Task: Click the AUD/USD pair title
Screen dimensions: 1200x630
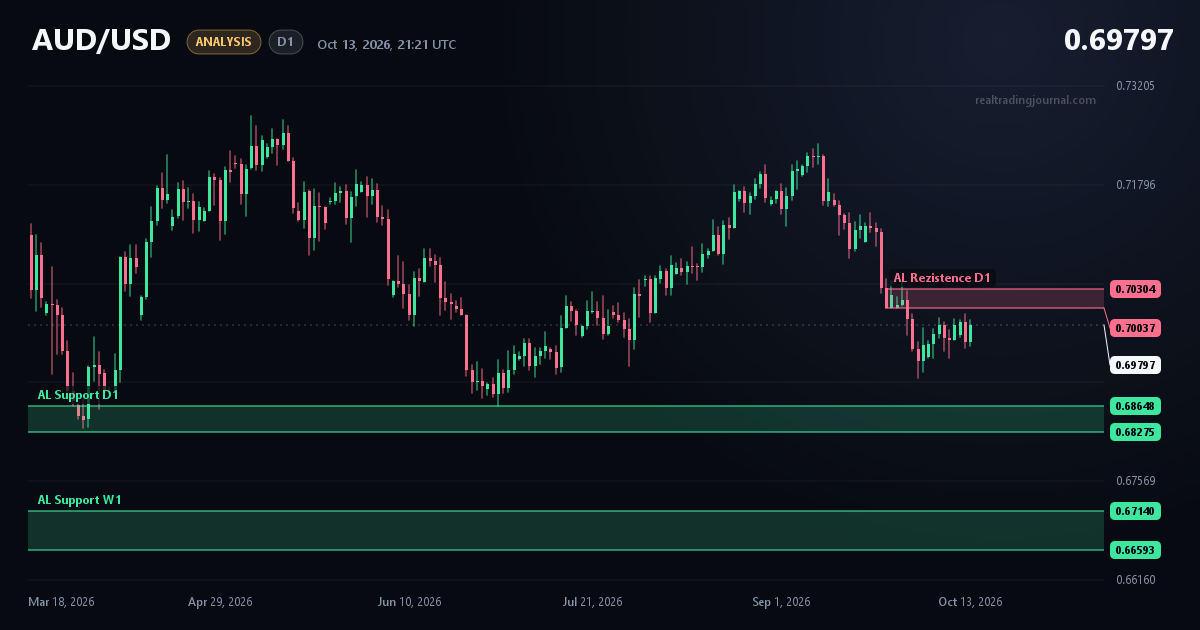Action: tap(102, 41)
